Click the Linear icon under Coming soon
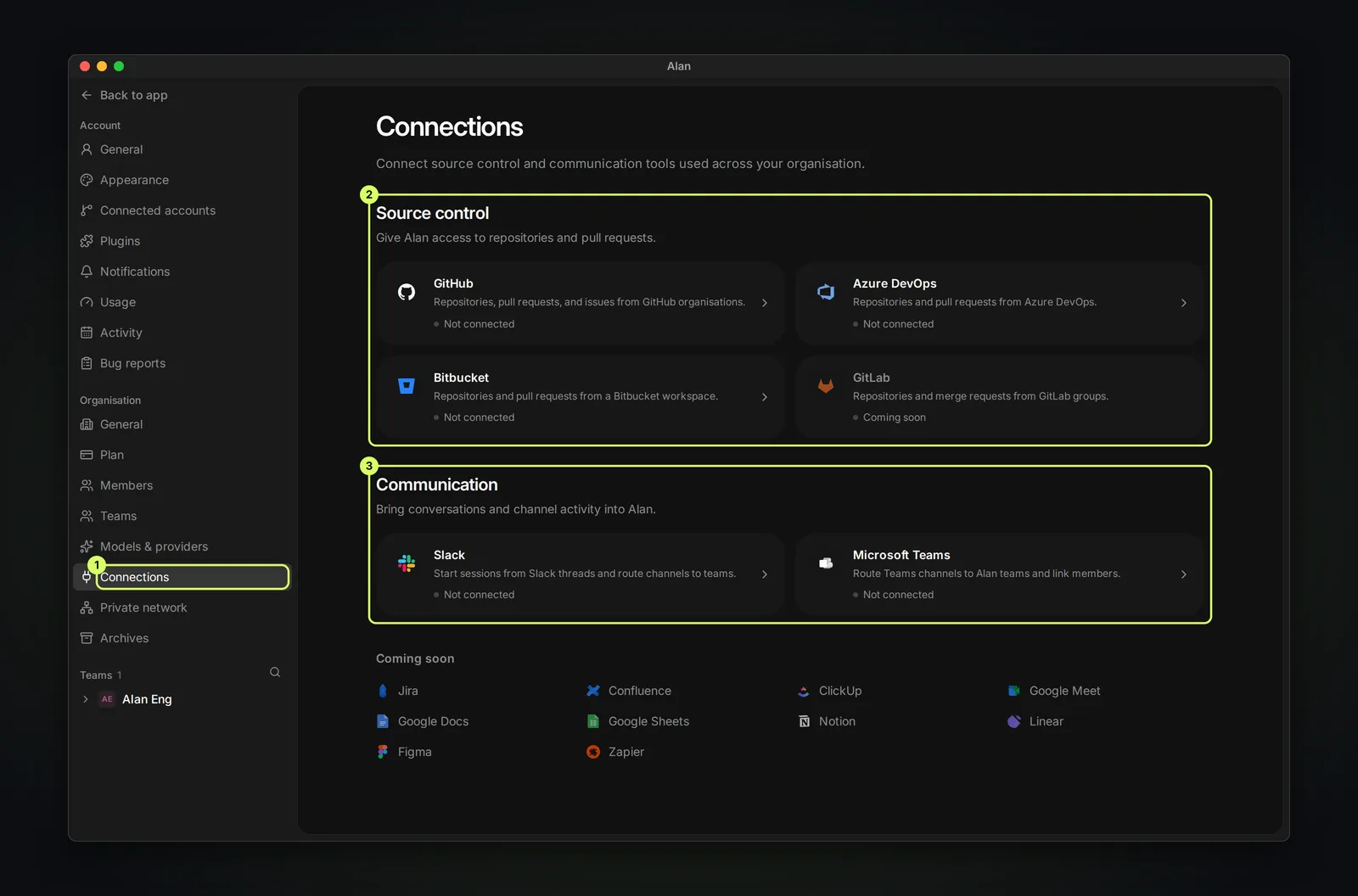This screenshot has height=896, width=1358. [x=1014, y=721]
